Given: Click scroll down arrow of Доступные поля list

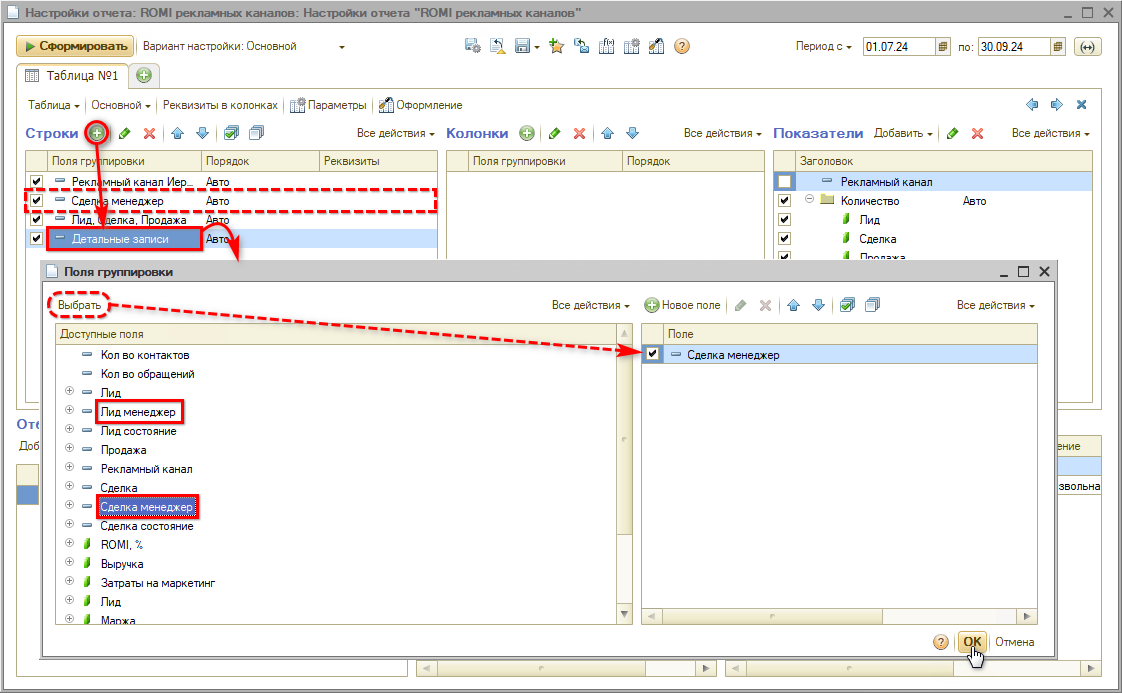Looking at the screenshot, I should (625, 614).
